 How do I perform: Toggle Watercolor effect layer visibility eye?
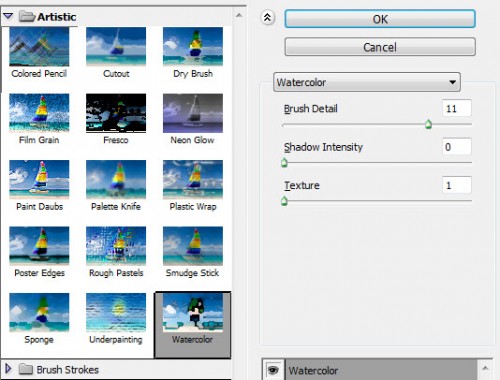(x=273, y=370)
